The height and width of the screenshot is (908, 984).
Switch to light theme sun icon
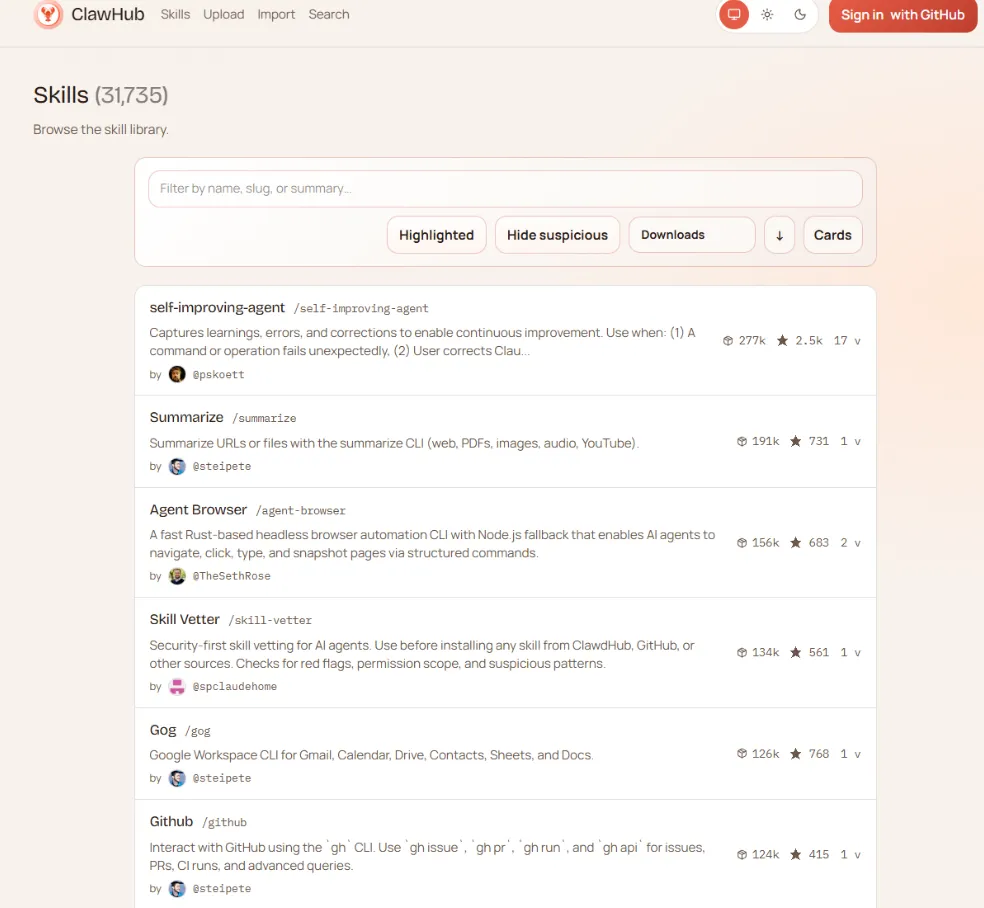[x=767, y=14]
